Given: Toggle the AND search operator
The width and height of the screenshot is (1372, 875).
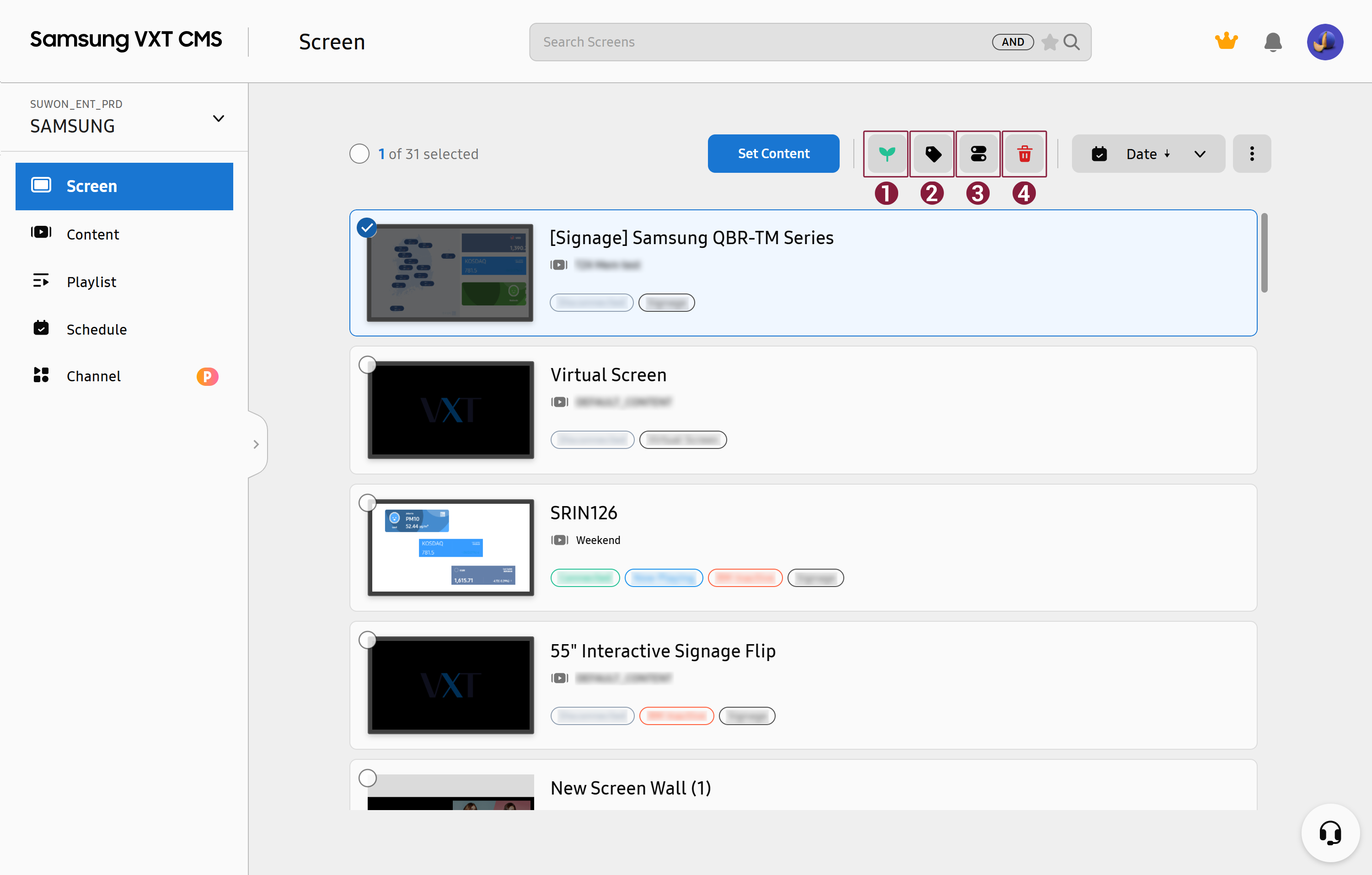Looking at the screenshot, I should pos(1013,42).
